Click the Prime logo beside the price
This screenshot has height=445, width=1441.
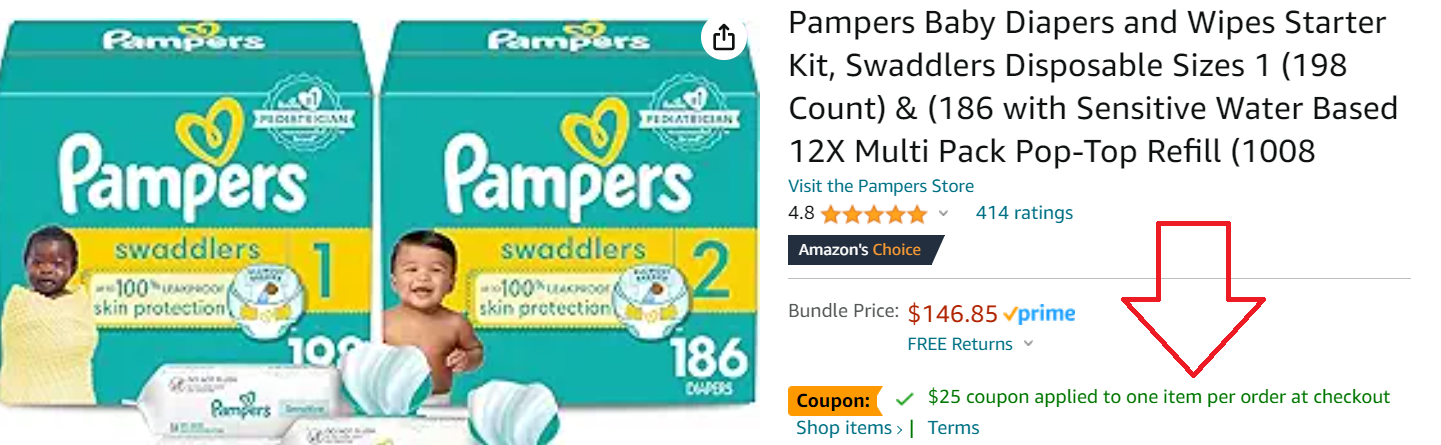[x=1040, y=314]
